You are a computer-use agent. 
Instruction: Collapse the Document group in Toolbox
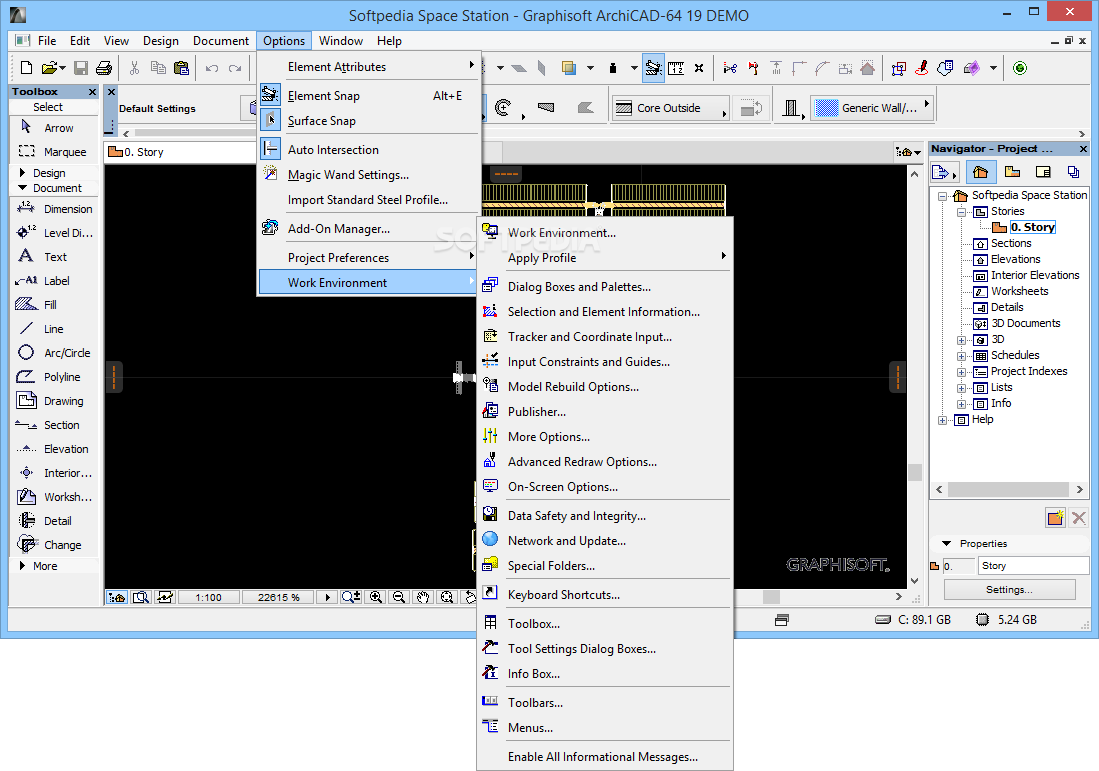click(x=22, y=188)
